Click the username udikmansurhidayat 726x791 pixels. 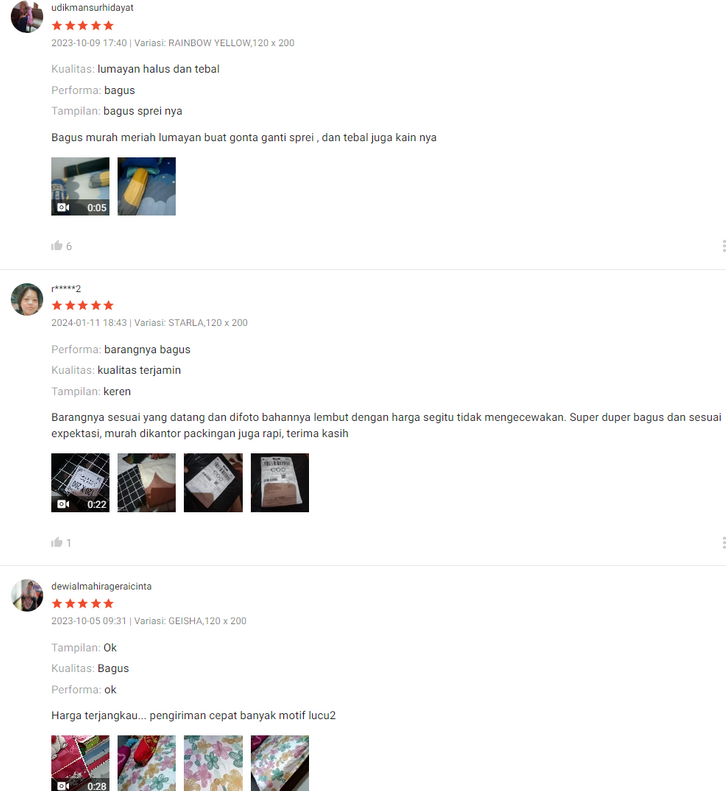[x=92, y=8]
